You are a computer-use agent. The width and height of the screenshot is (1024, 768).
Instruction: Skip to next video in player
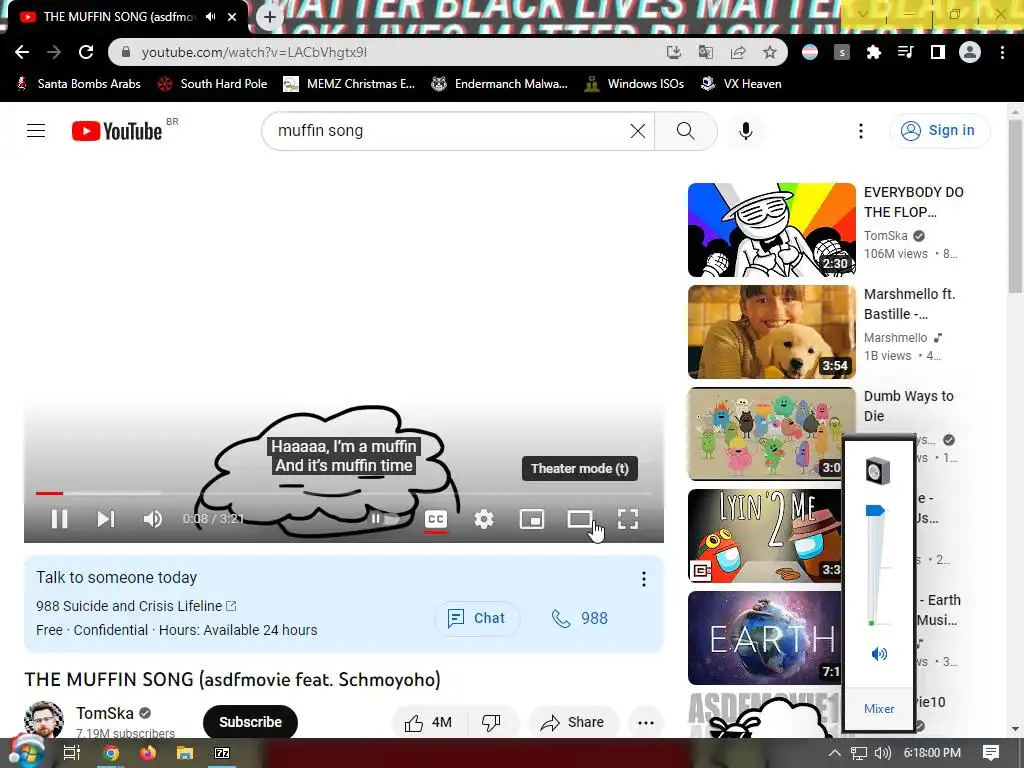(x=106, y=519)
